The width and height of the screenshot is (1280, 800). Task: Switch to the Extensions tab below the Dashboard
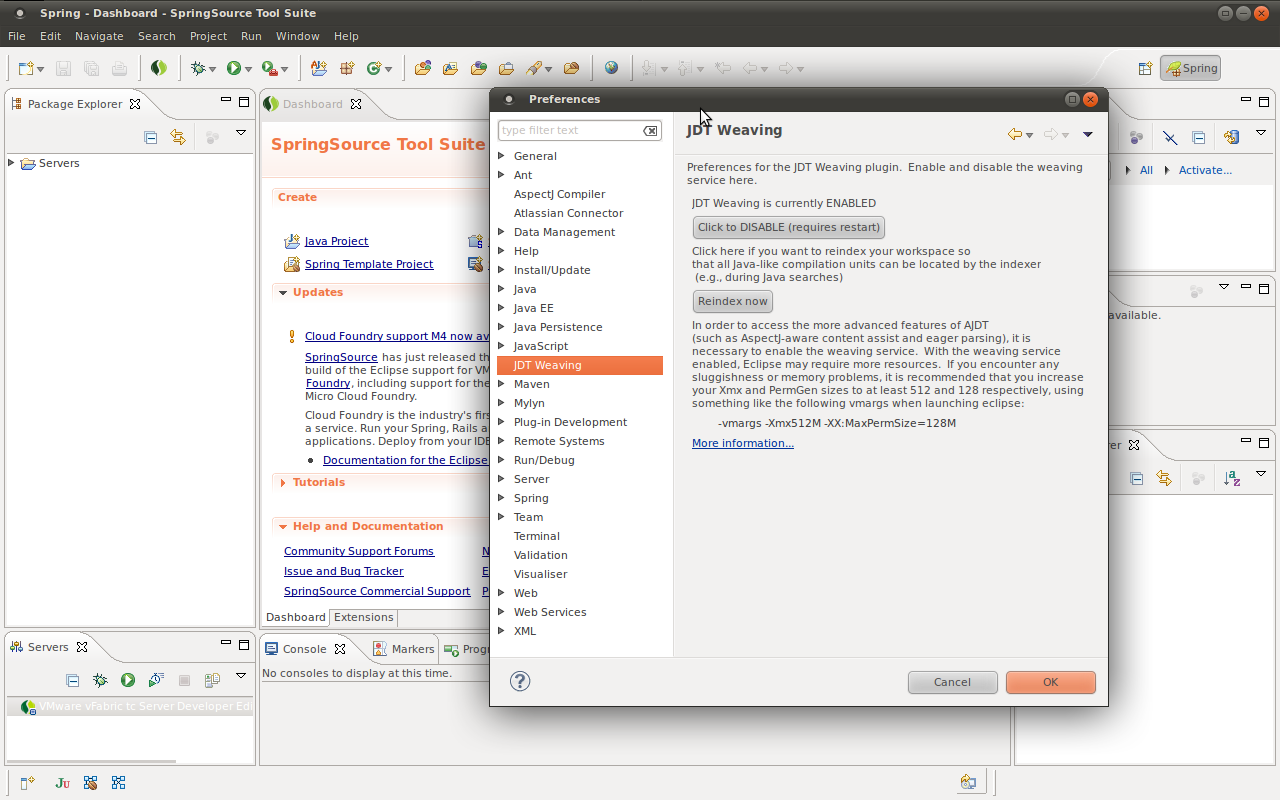[x=364, y=617]
